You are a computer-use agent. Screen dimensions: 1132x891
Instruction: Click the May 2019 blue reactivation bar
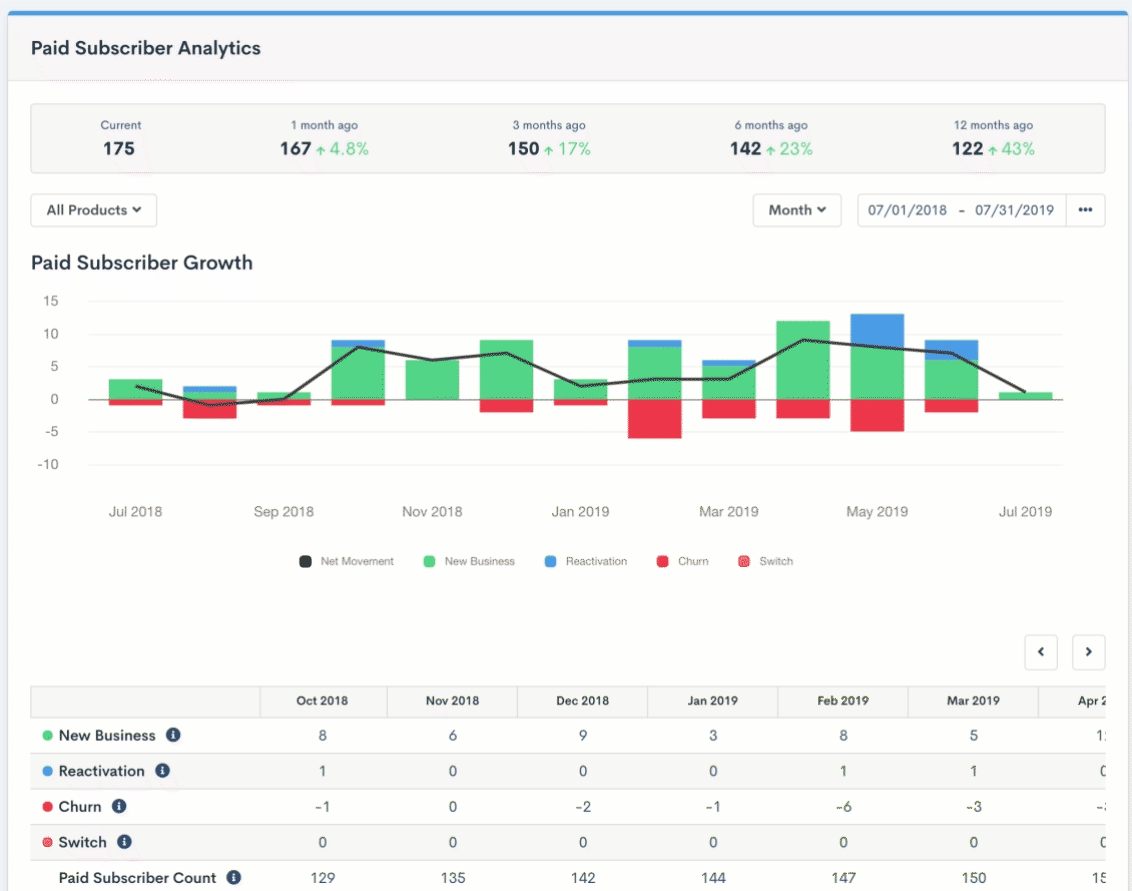coord(877,328)
